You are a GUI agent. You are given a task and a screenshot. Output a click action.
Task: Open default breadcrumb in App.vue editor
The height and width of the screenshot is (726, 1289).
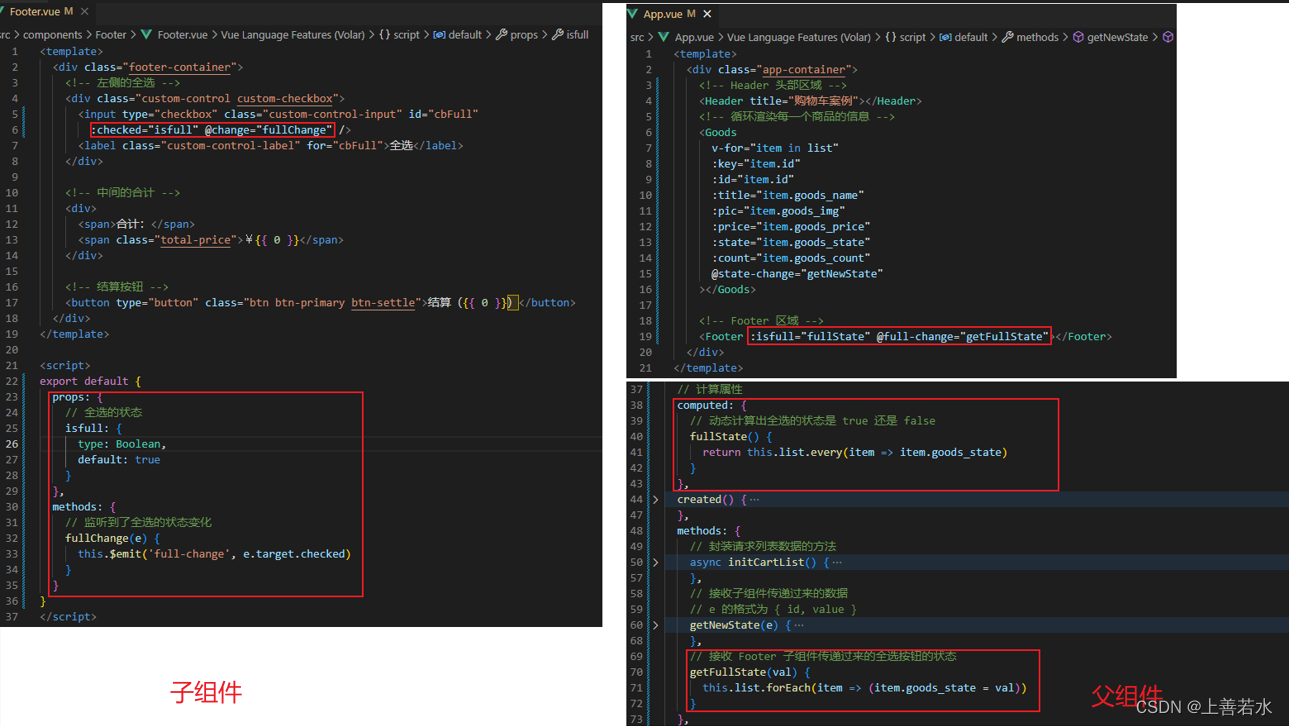tap(971, 37)
